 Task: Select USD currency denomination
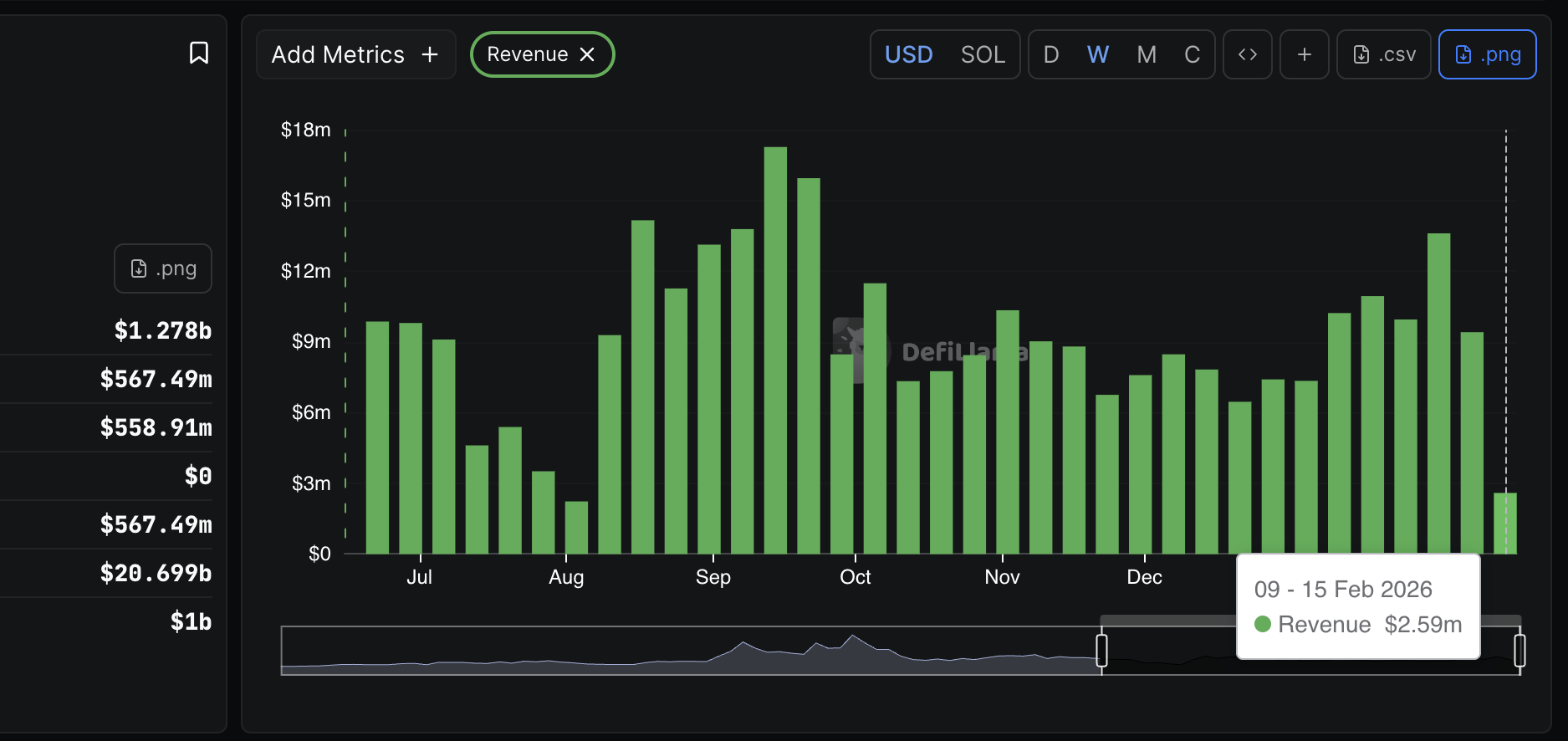click(908, 54)
